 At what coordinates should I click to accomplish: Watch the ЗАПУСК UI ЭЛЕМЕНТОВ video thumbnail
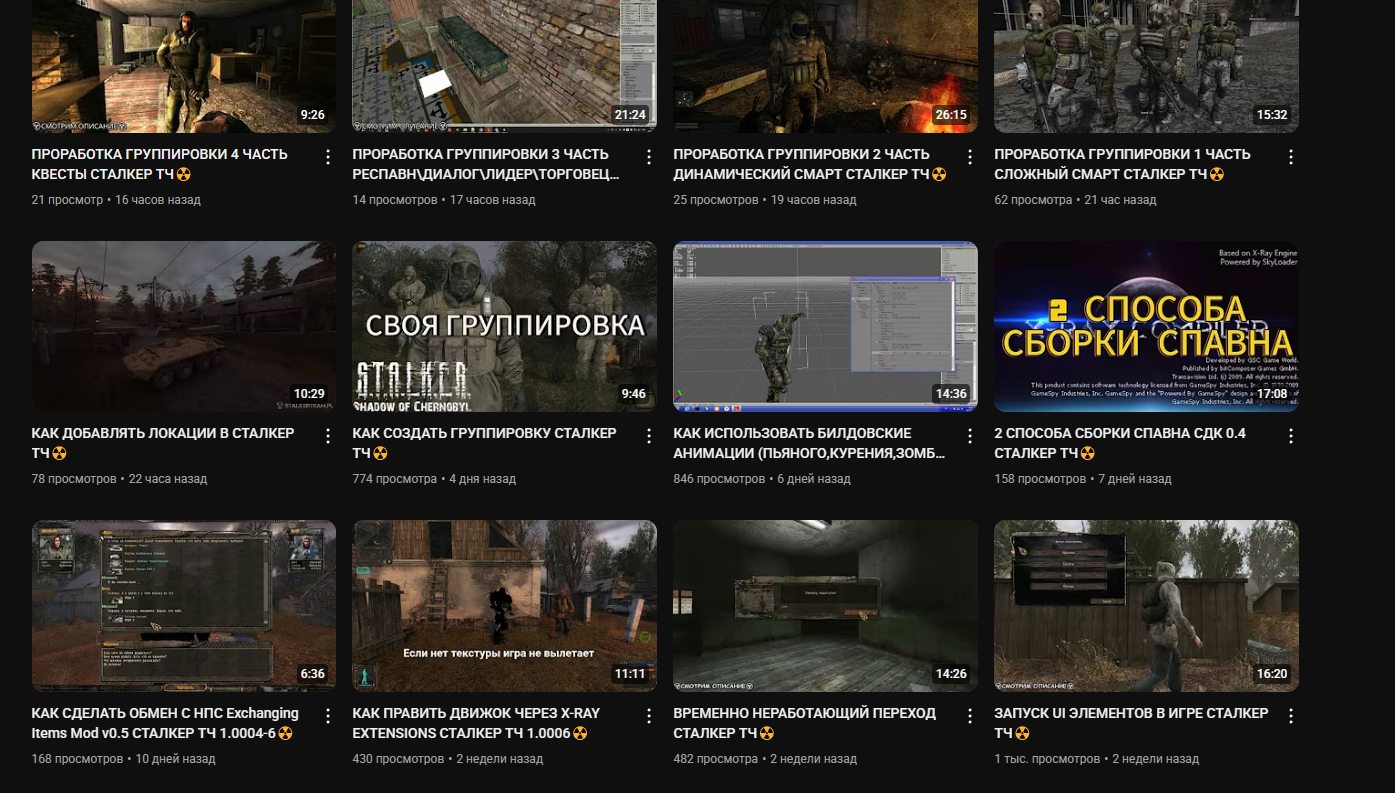1147,606
